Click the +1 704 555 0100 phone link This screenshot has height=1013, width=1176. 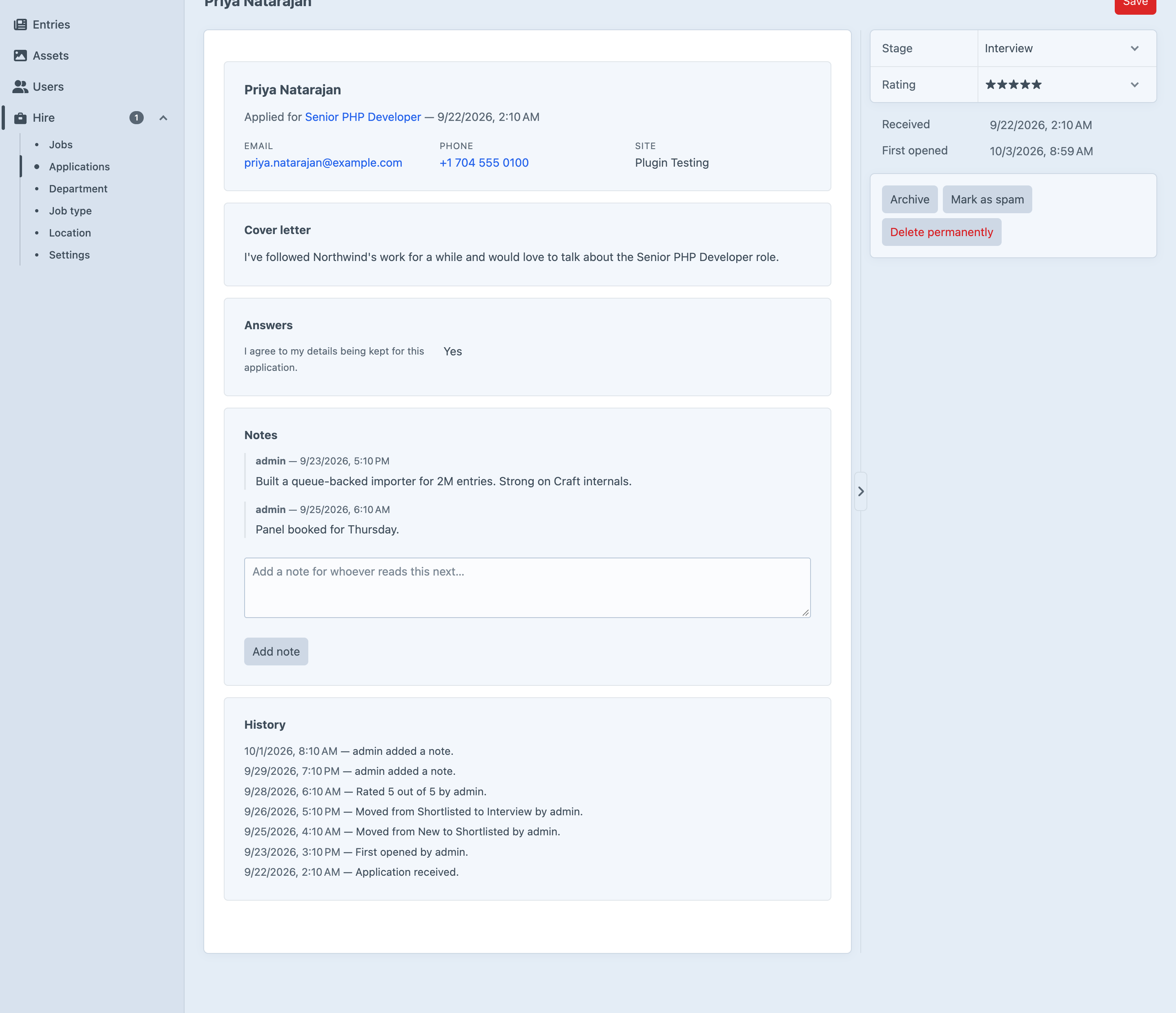484,163
